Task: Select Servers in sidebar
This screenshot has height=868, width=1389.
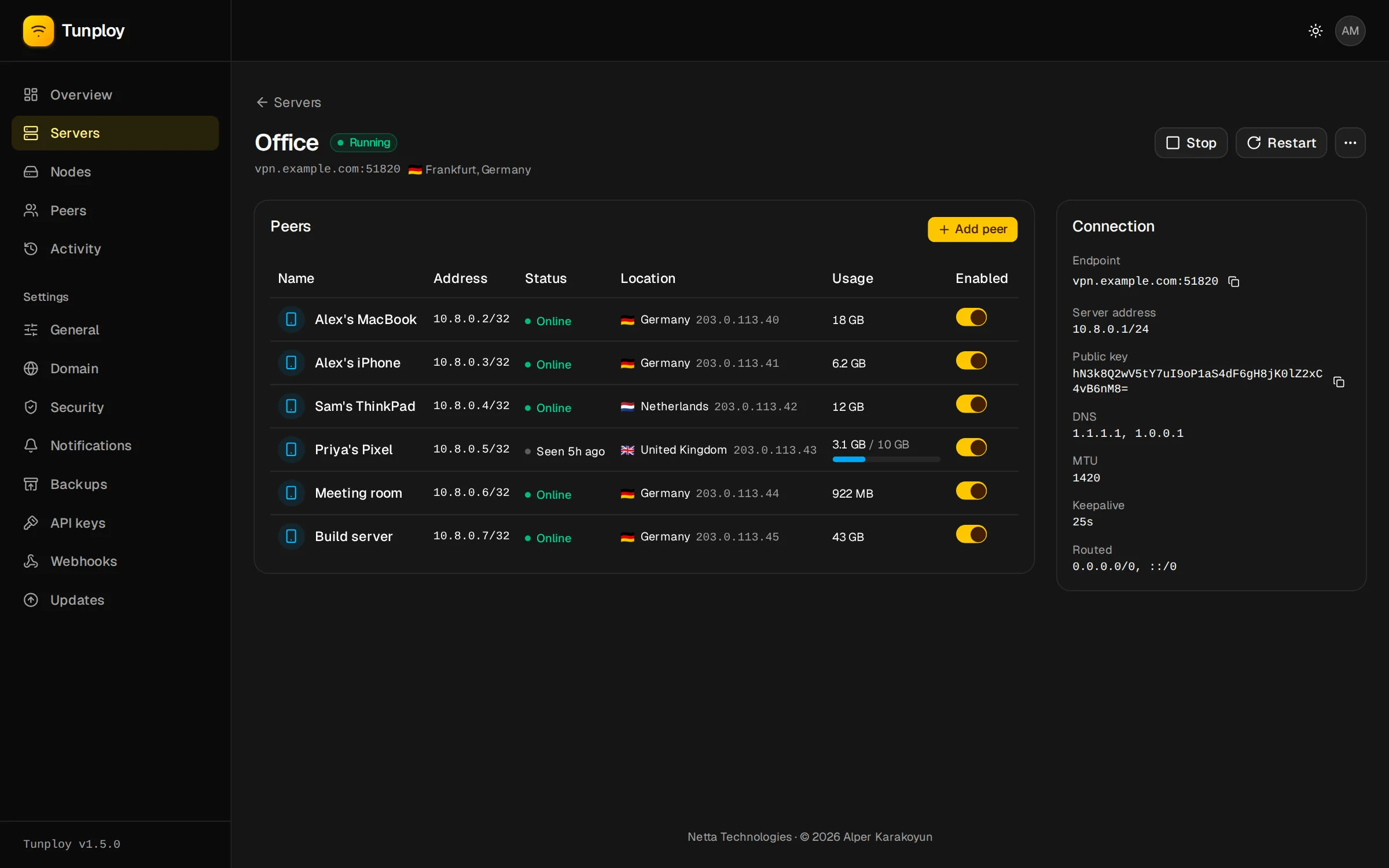Action: point(115,133)
